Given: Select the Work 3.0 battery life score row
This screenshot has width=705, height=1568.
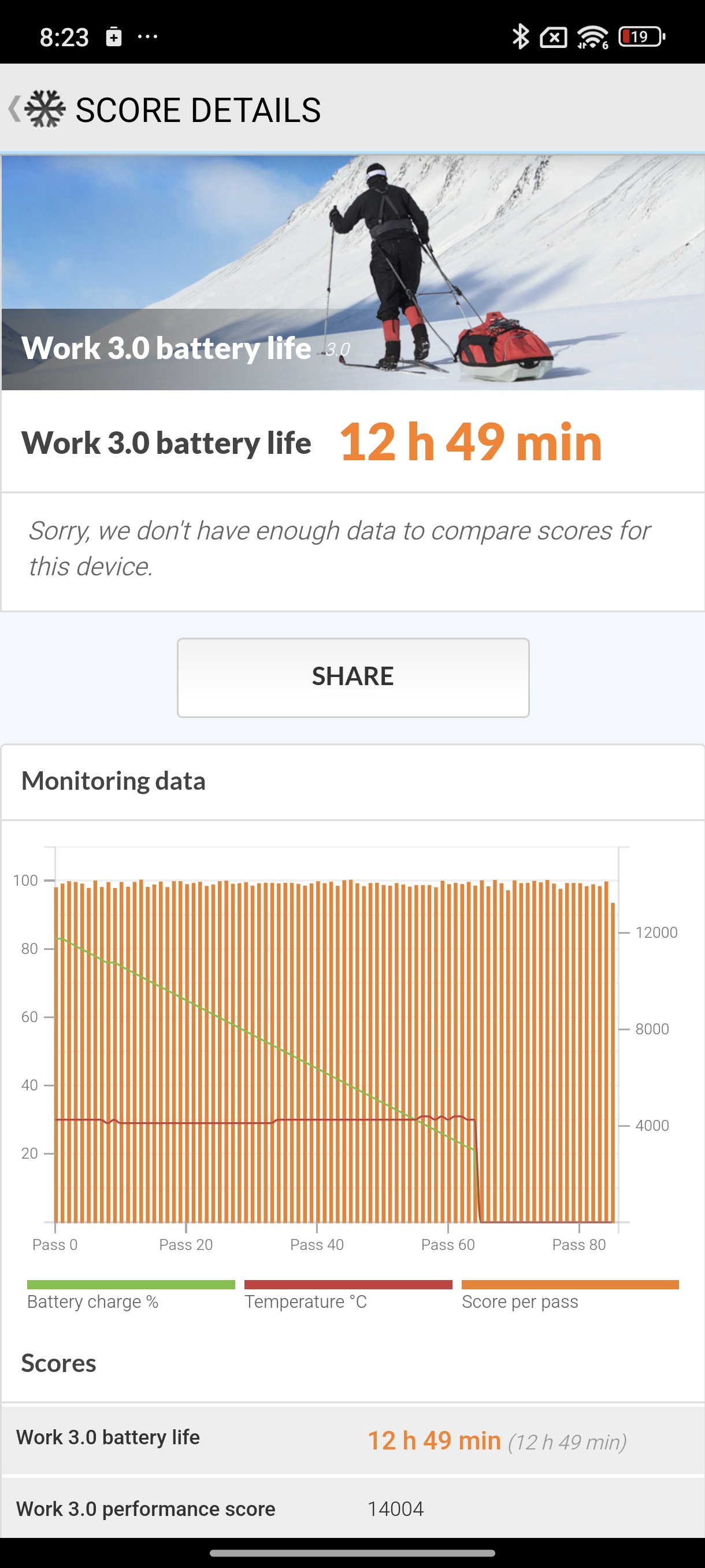Looking at the screenshot, I should point(353,1440).
